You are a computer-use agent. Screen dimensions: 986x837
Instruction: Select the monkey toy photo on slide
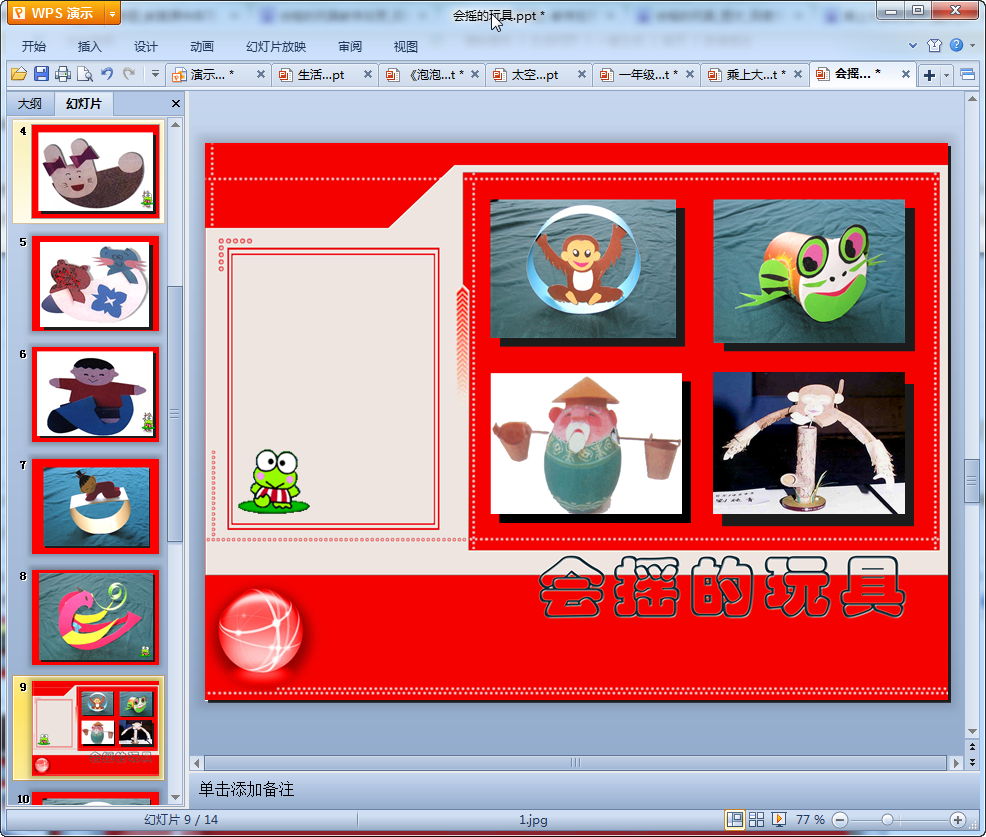583,269
